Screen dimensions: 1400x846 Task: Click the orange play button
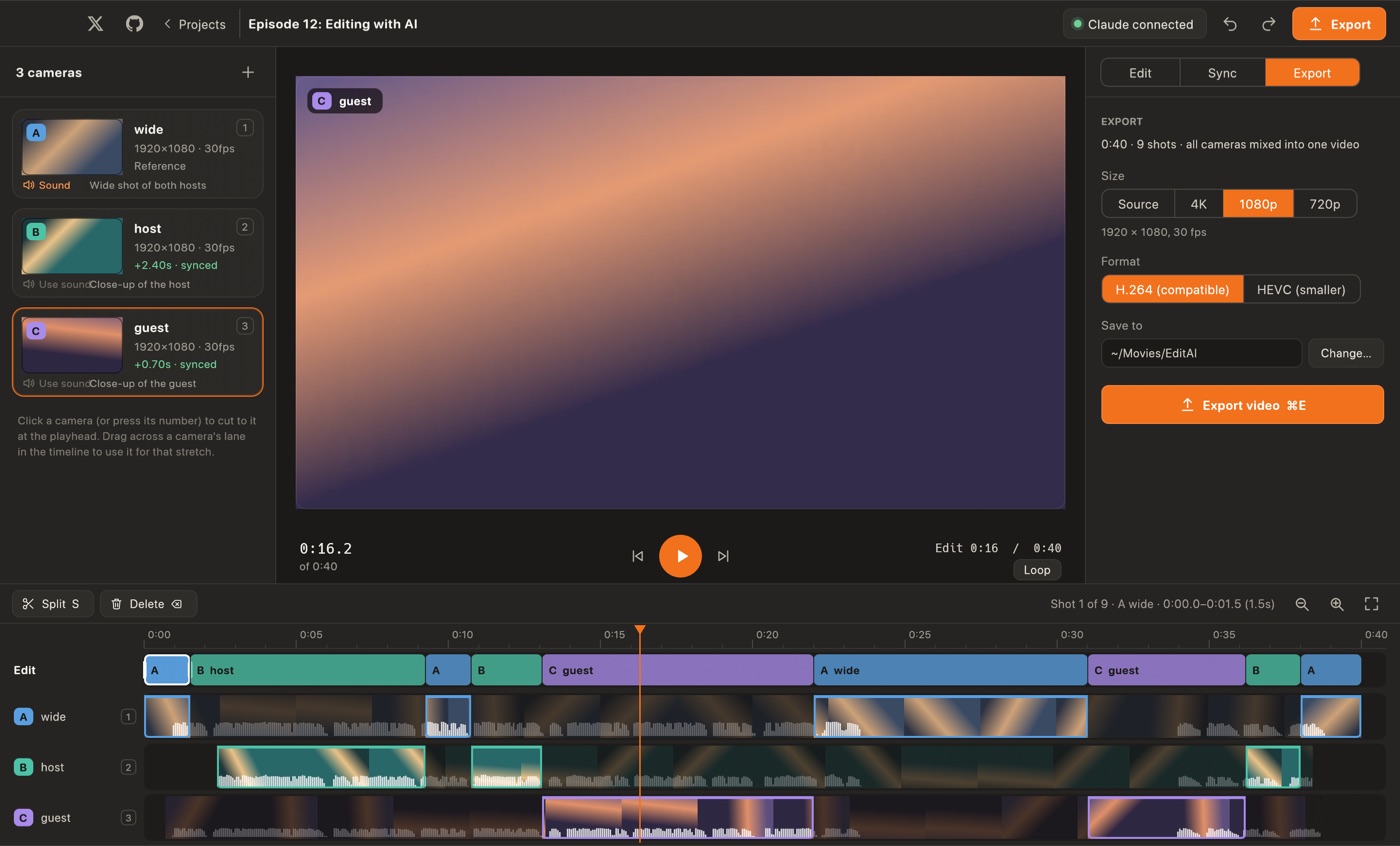pyautogui.click(x=680, y=556)
